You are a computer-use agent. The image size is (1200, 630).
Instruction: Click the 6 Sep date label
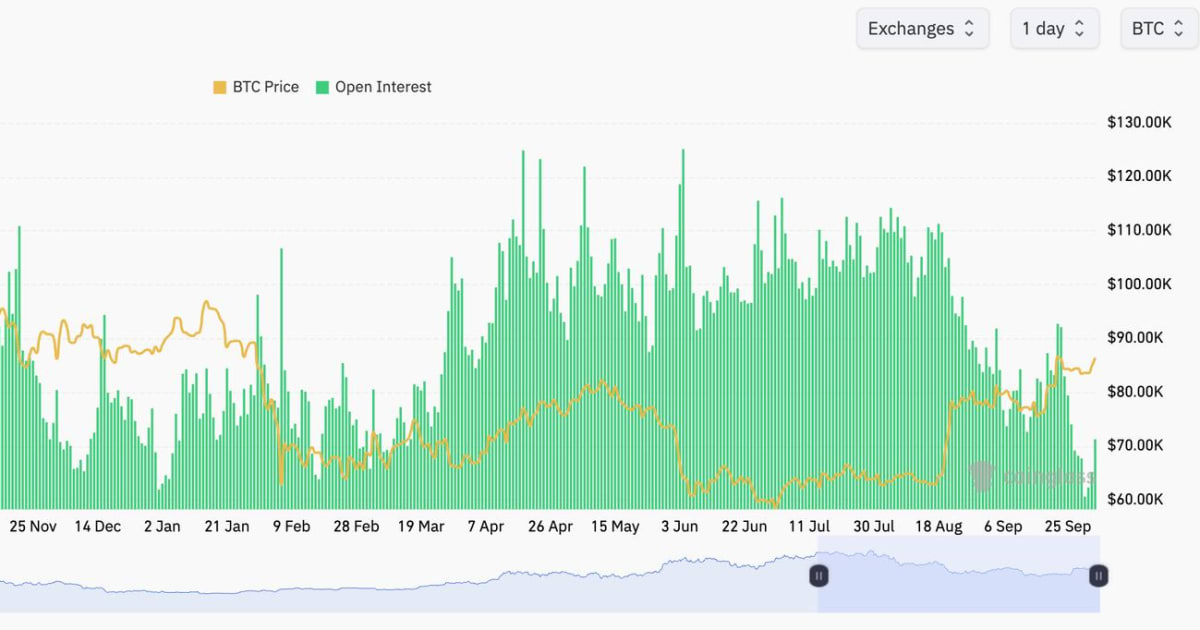pyautogui.click(x=1002, y=526)
